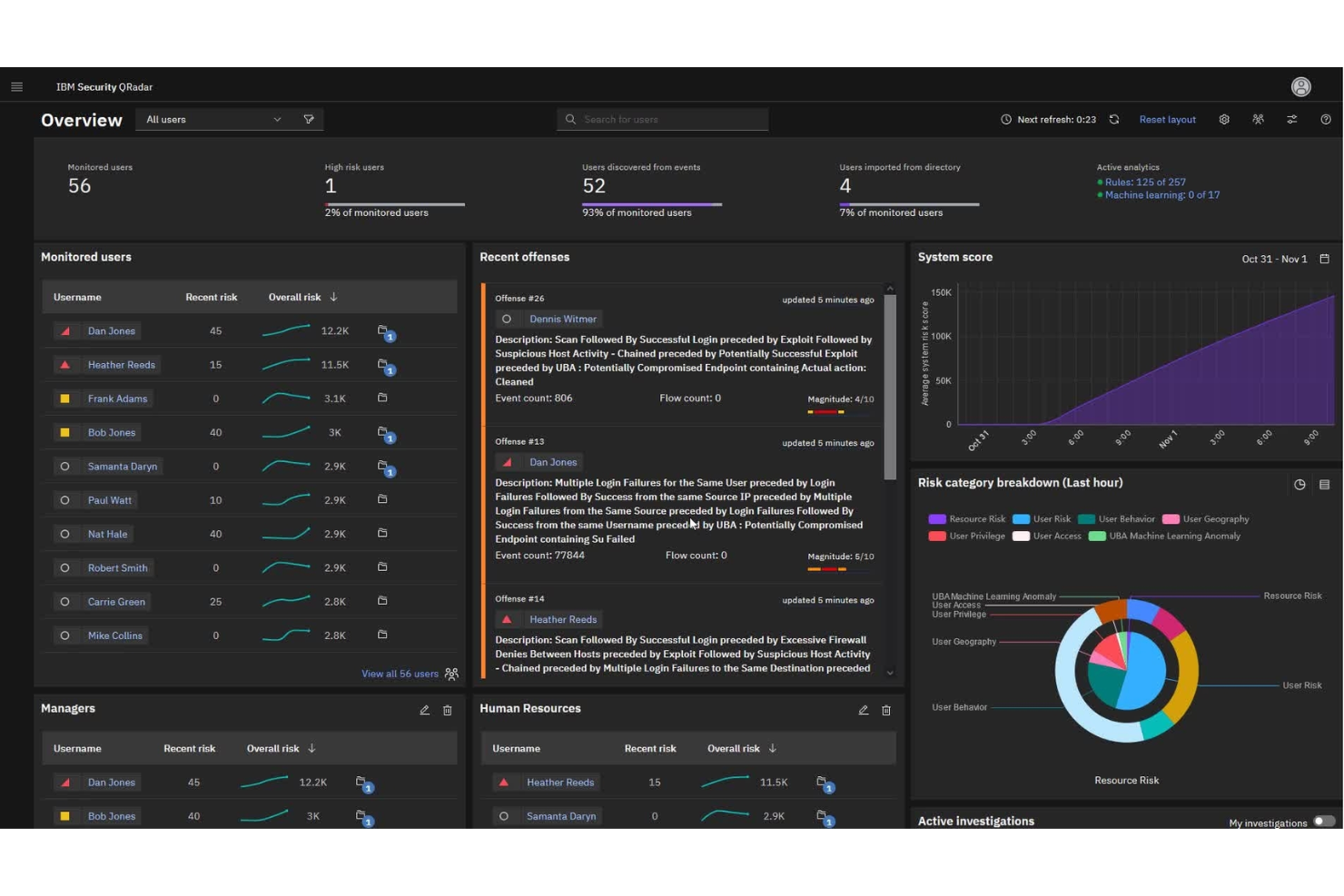
Task: Click the filter icon beside All users dropdown
Action: click(x=309, y=119)
